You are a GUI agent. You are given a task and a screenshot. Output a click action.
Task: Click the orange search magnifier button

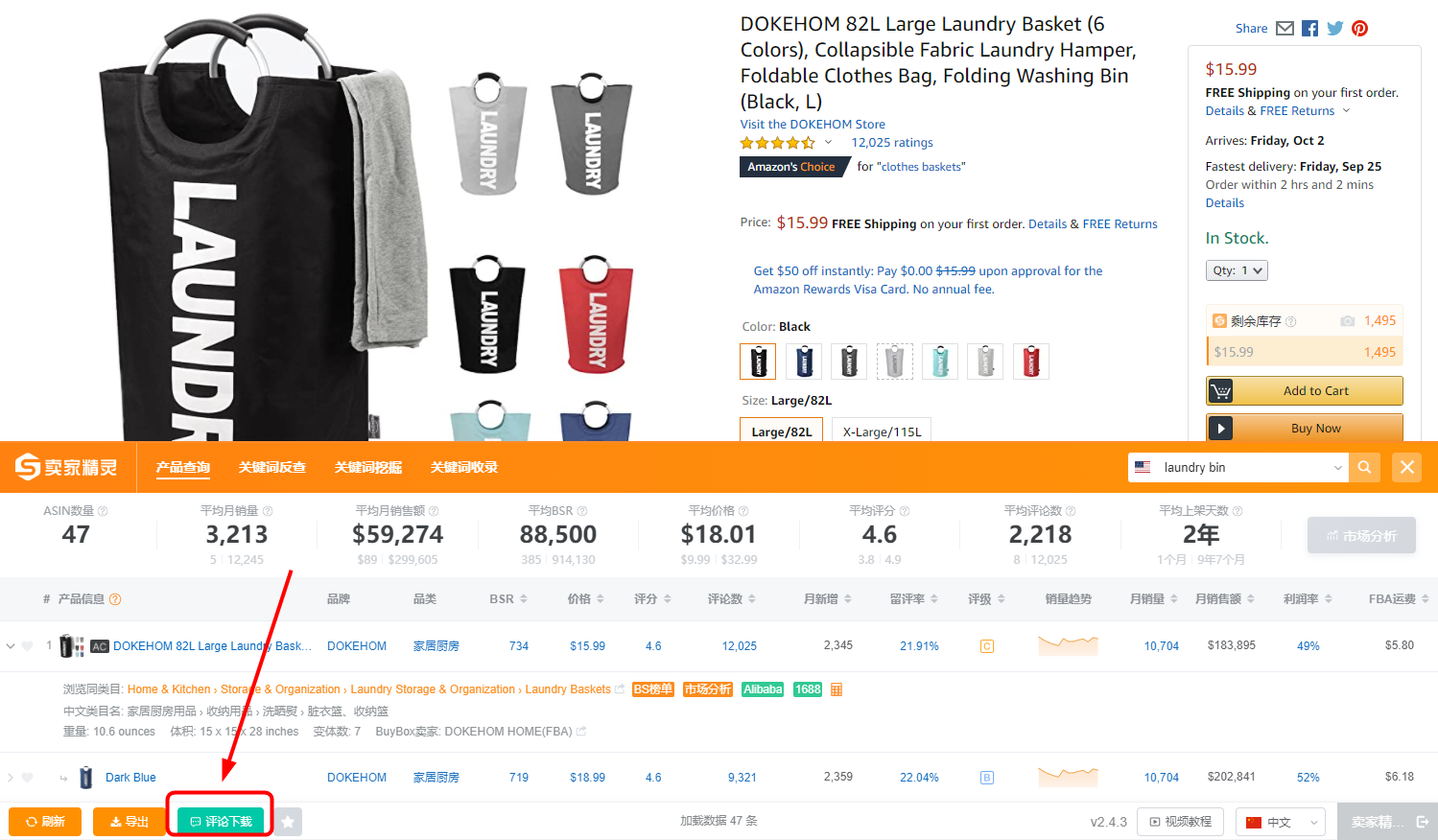pos(1364,467)
